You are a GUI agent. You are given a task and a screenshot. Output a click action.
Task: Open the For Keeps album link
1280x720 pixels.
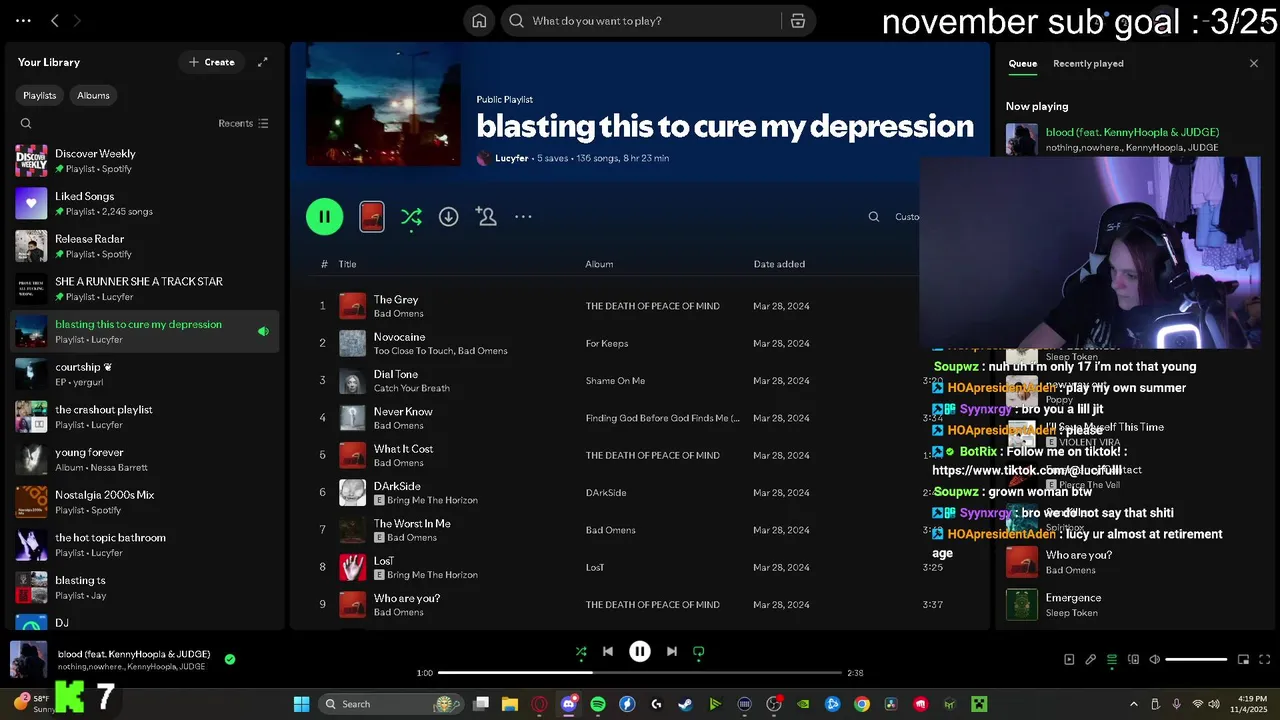click(x=607, y=343)
